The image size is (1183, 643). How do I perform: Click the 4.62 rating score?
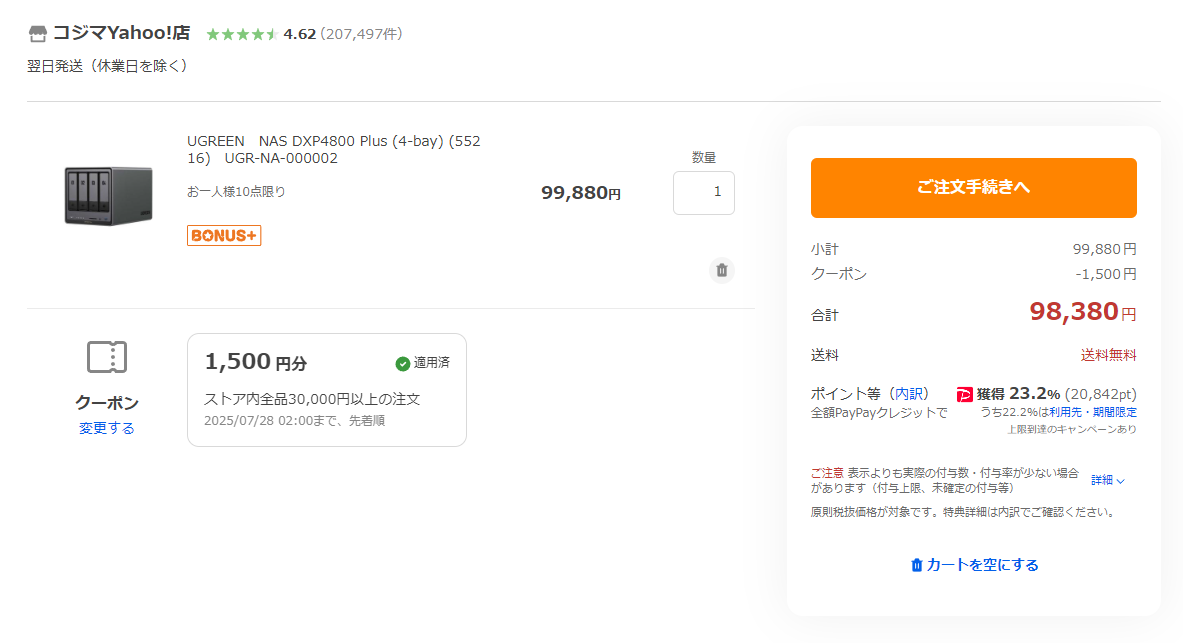pyautogui.click(x=300, y=34)
